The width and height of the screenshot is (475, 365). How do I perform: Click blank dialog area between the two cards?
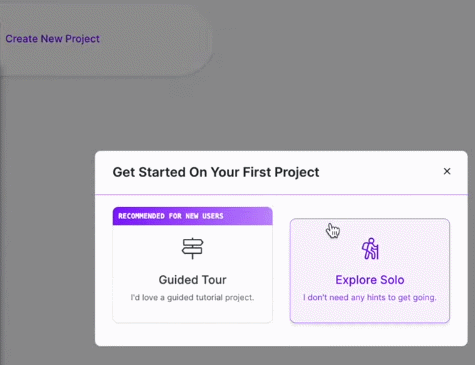coord(281,267)
